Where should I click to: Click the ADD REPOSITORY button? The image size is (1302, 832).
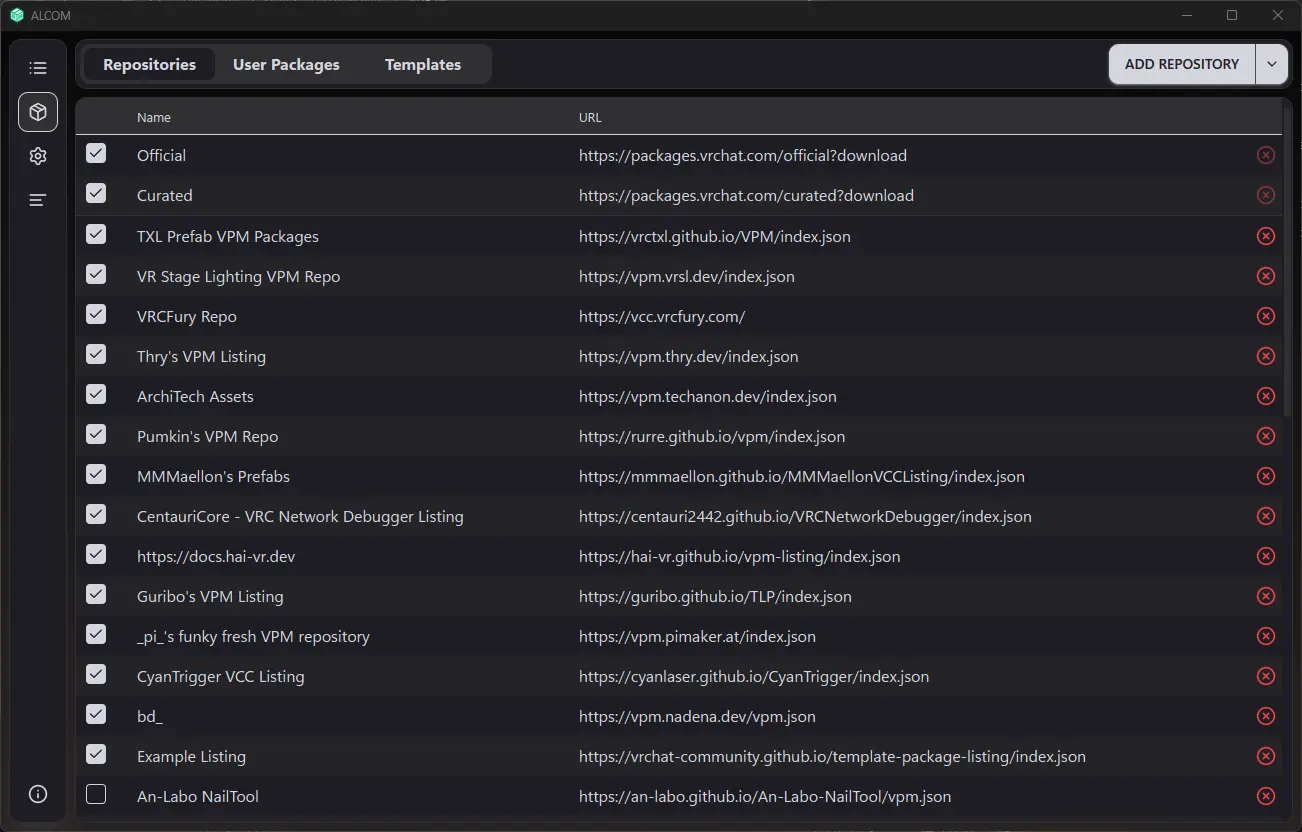[x=1181, y=64]
